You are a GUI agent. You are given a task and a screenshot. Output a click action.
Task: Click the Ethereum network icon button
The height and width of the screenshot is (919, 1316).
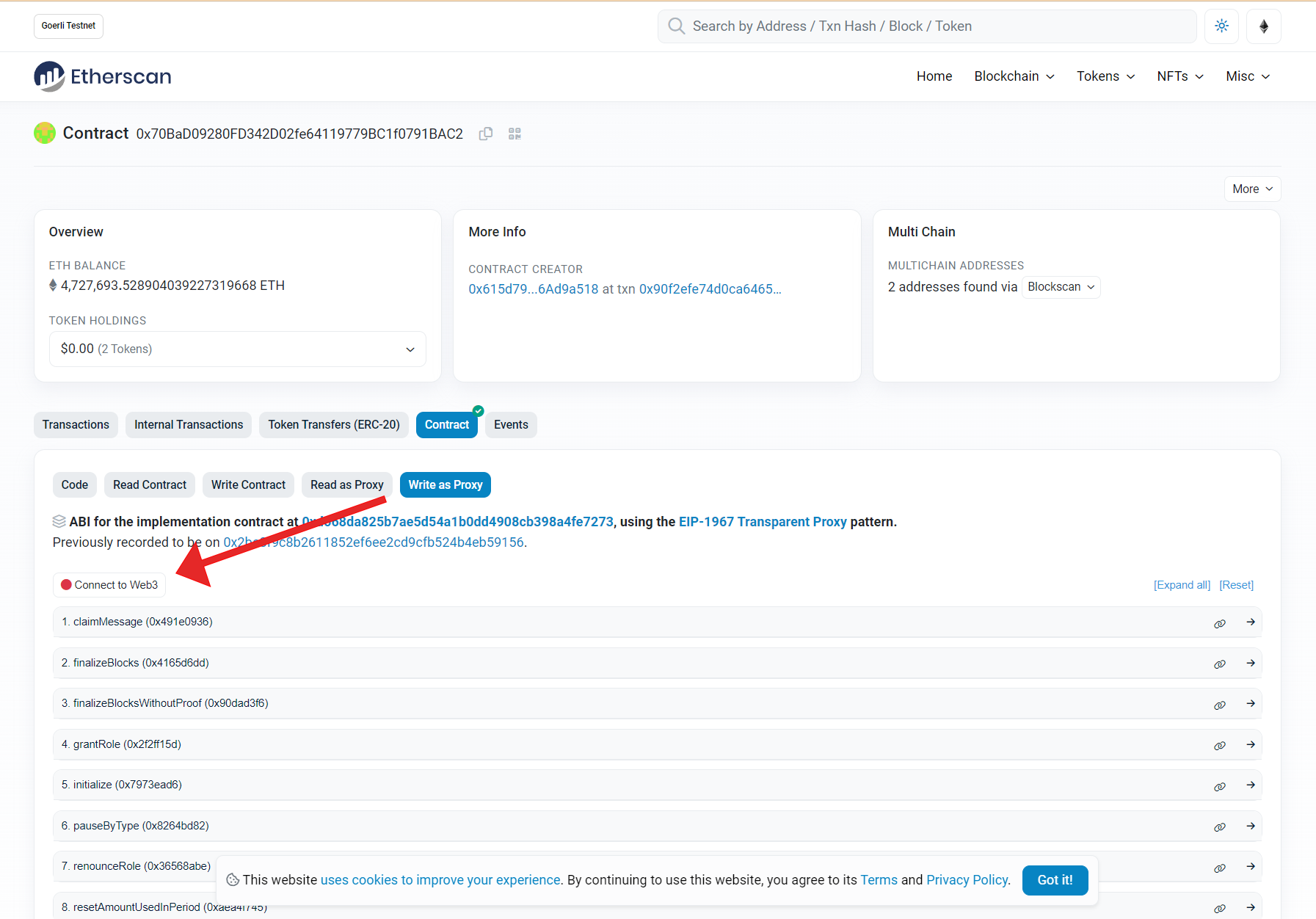coord(1263,26)
